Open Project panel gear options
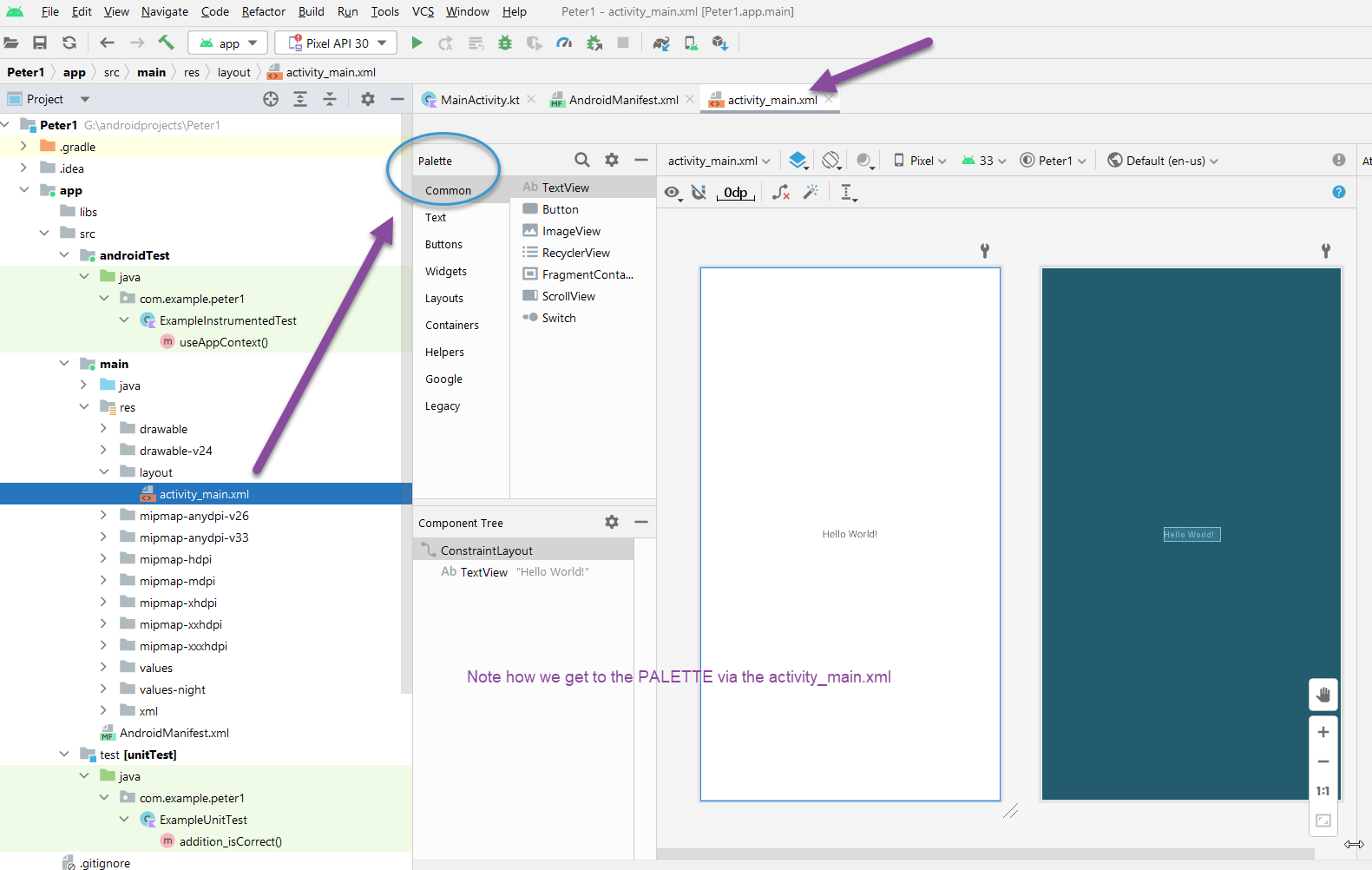Viewport: 1372px width, 870px height. tap(368, 99)
